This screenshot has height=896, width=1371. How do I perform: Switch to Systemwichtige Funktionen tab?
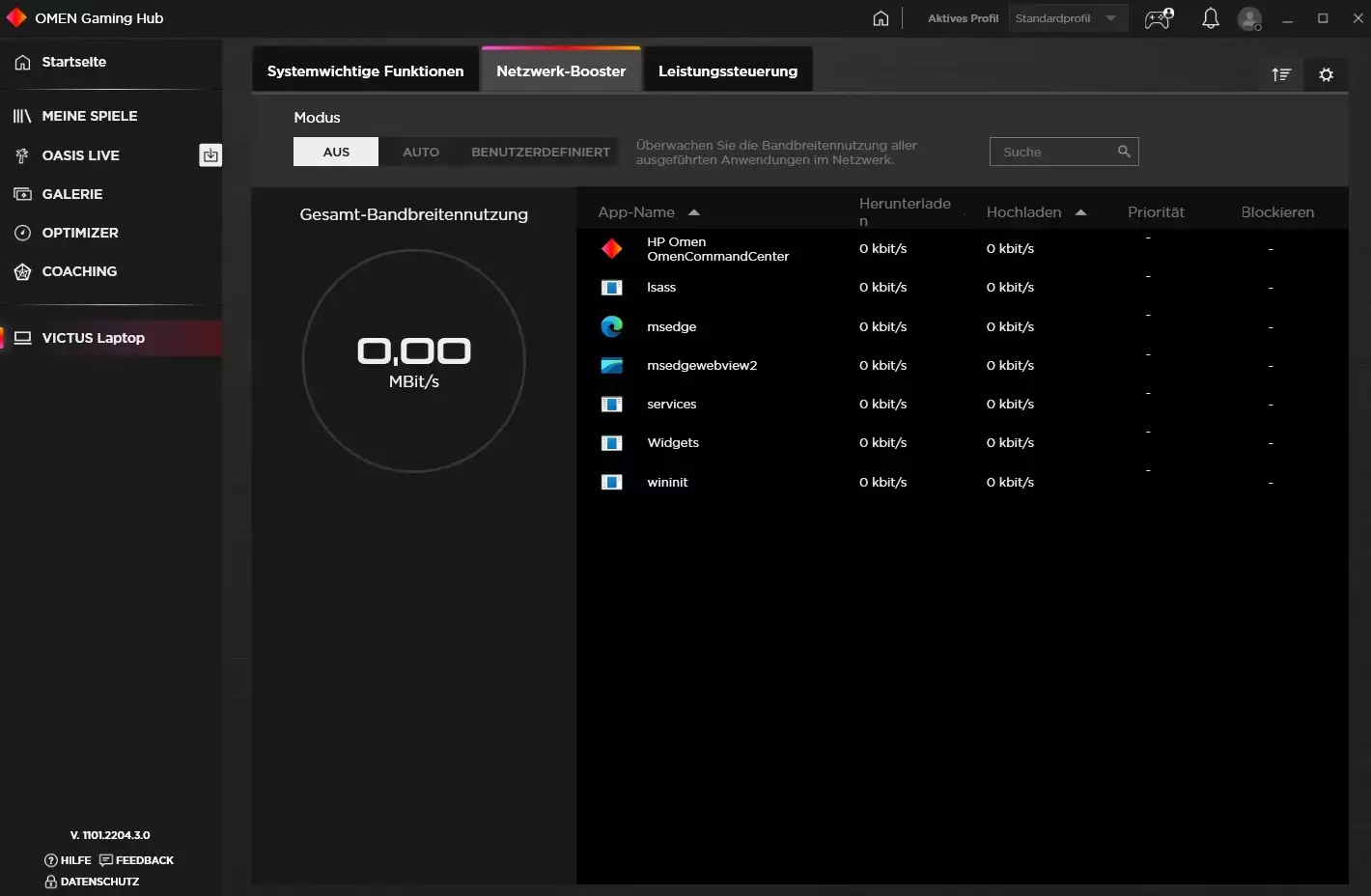[x=365, y=70]
